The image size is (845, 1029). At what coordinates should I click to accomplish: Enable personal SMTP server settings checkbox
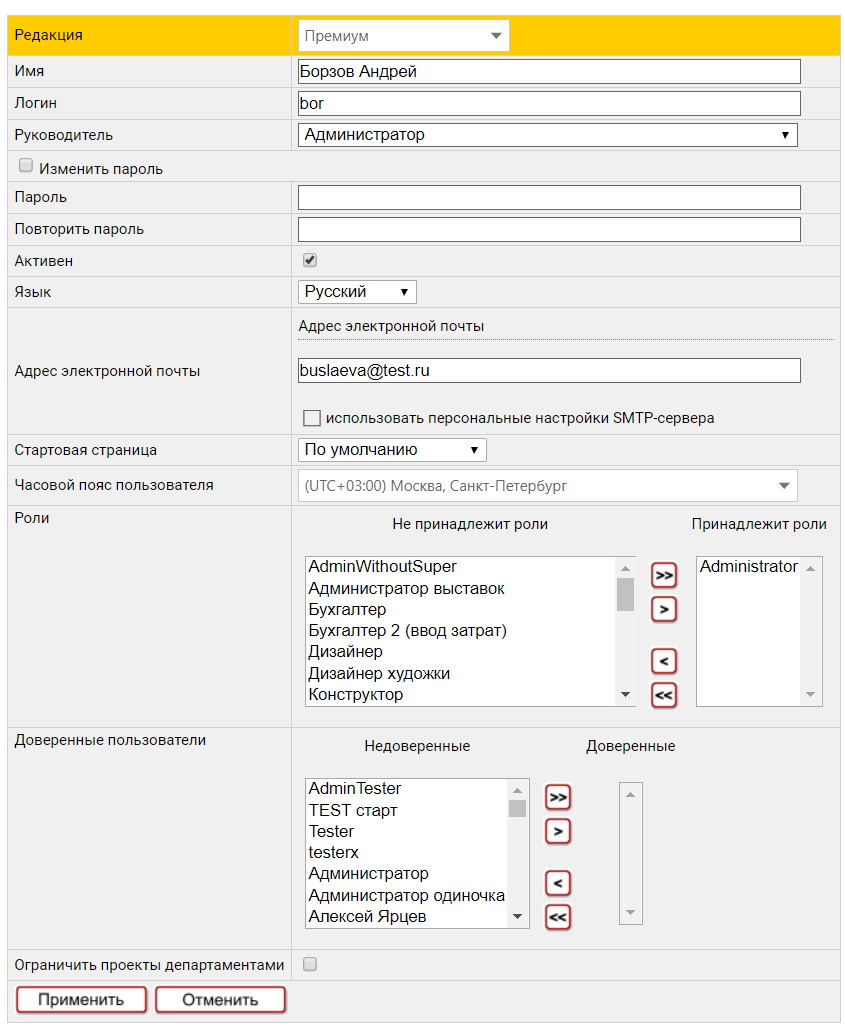point(312,418)
